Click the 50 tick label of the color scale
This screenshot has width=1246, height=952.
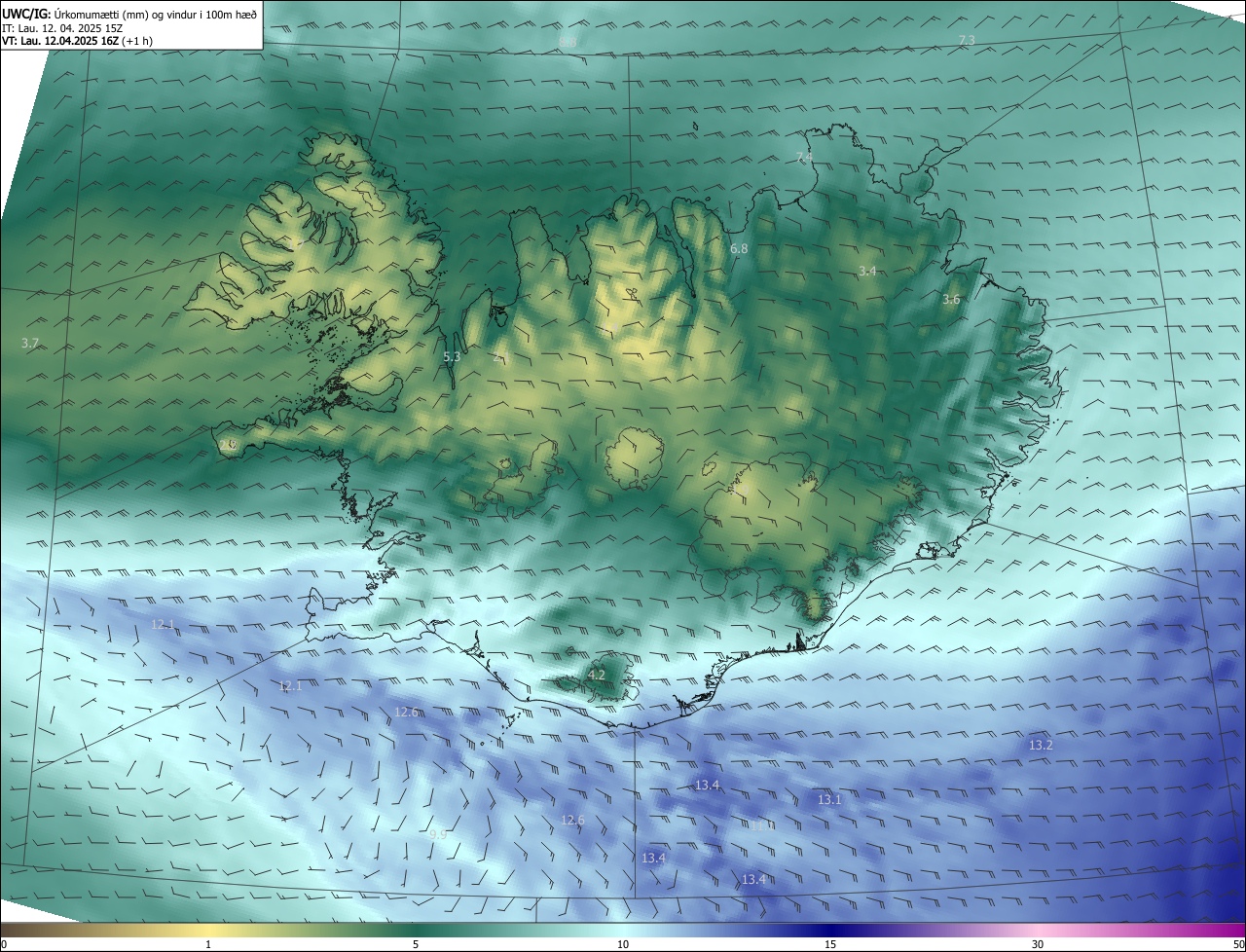point(1238,944)
